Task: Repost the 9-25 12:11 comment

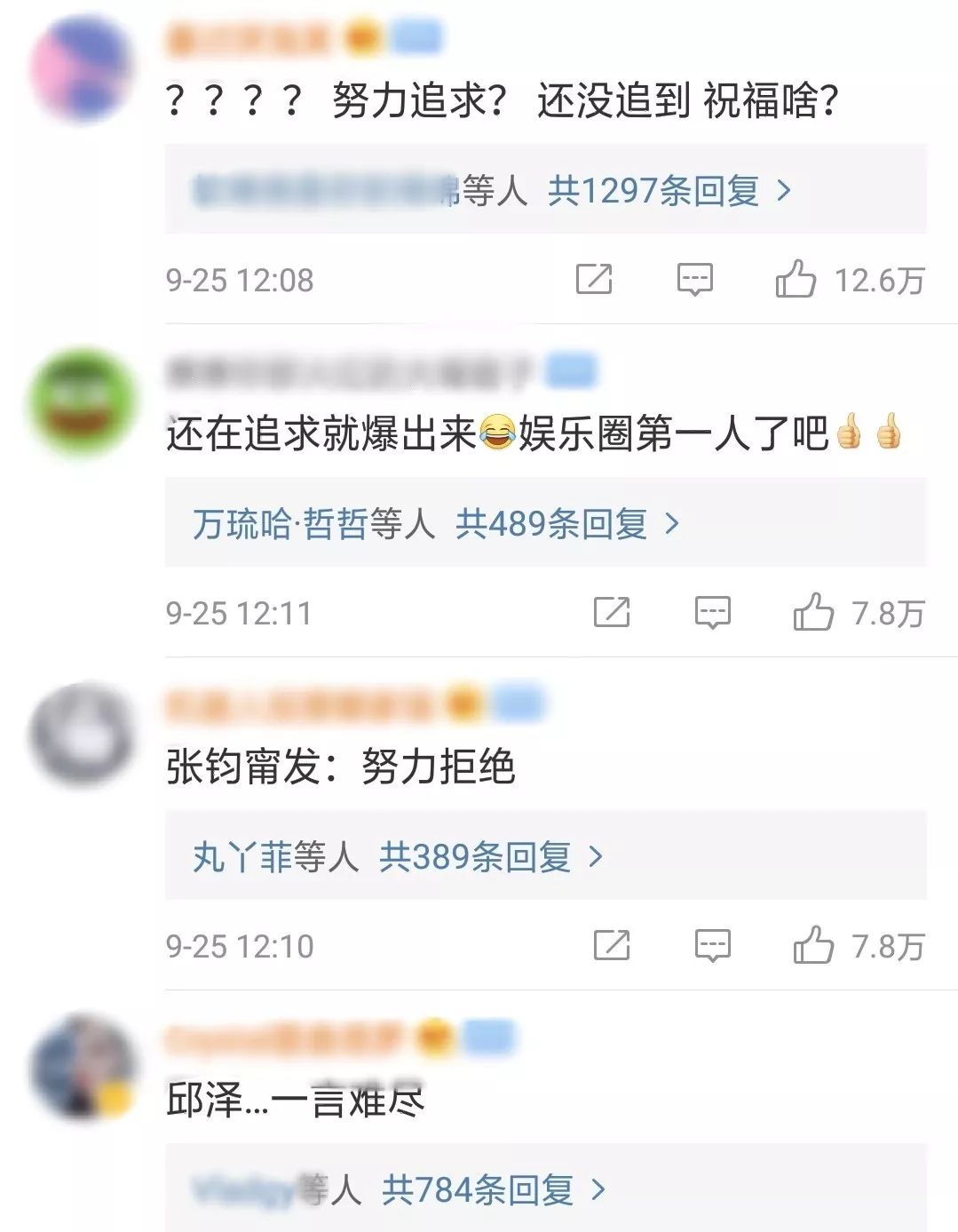Action: (x=612, y=612)
